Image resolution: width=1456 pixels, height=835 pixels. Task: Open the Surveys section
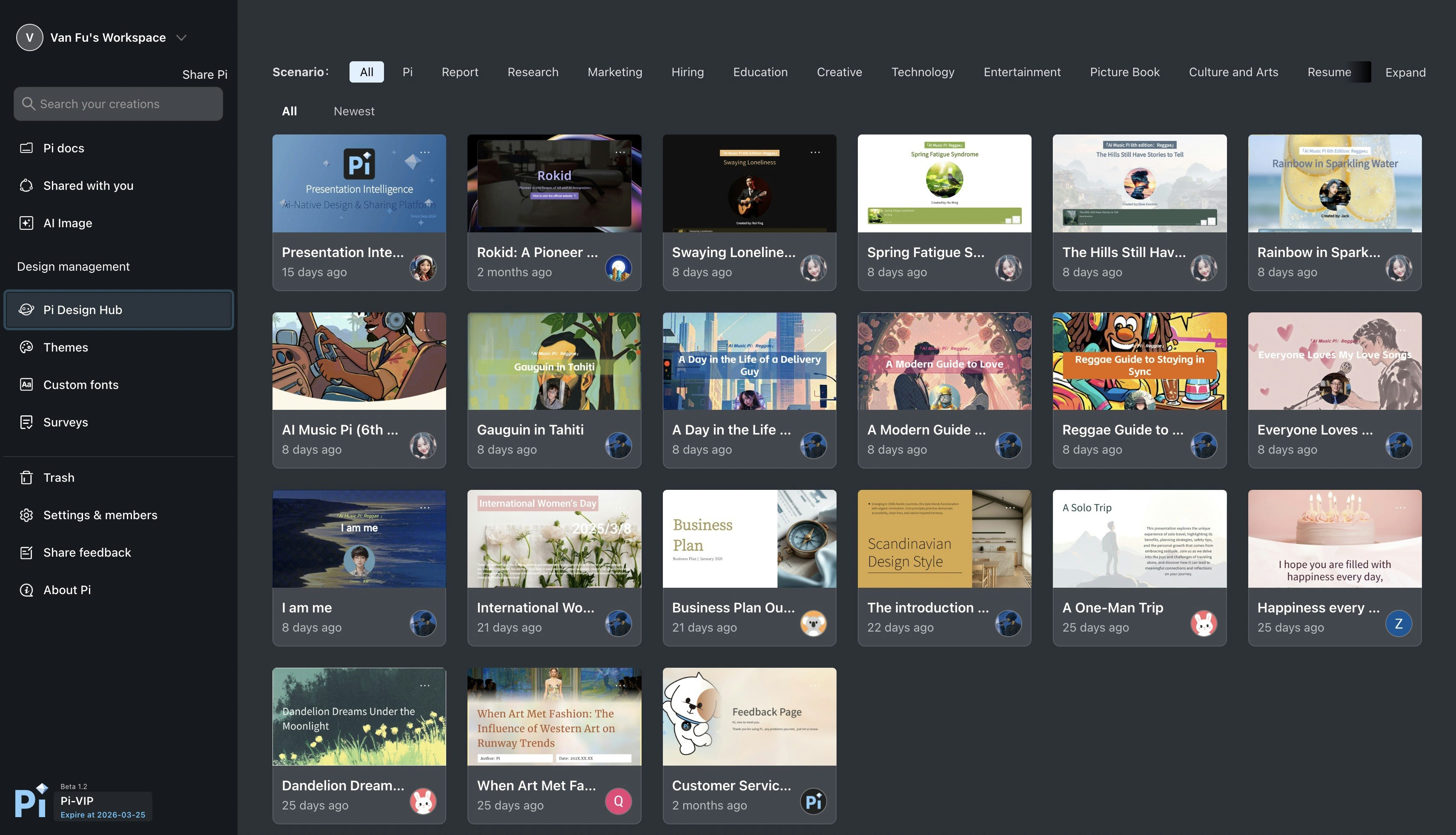[x=66, y=422]
